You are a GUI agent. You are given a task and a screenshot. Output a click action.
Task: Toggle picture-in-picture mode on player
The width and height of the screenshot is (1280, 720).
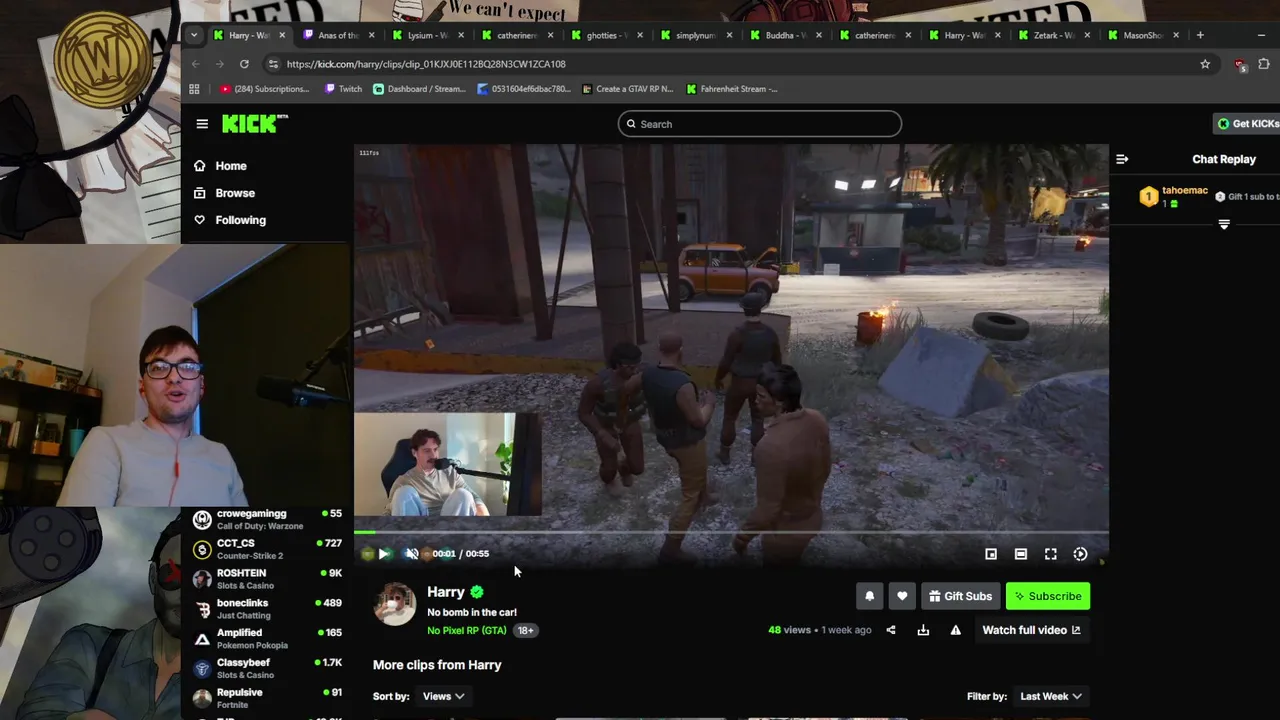coord(991,554)
